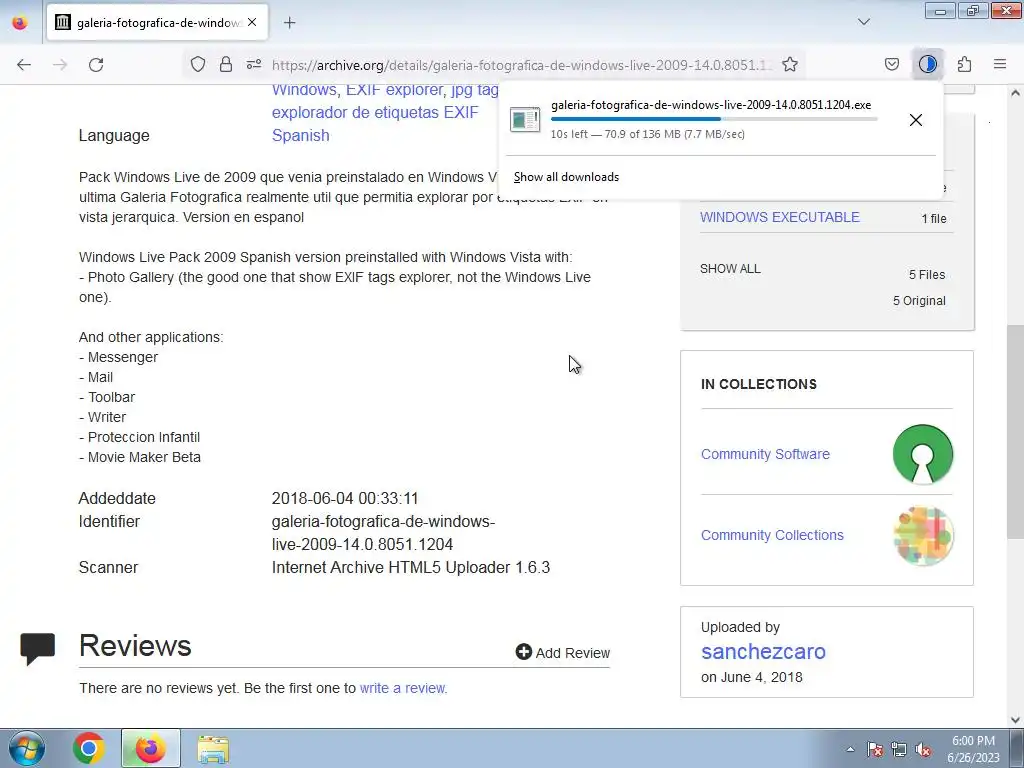Click the Reviews speech bubble icon
The image size is (1024, 768).
(37, 648)
